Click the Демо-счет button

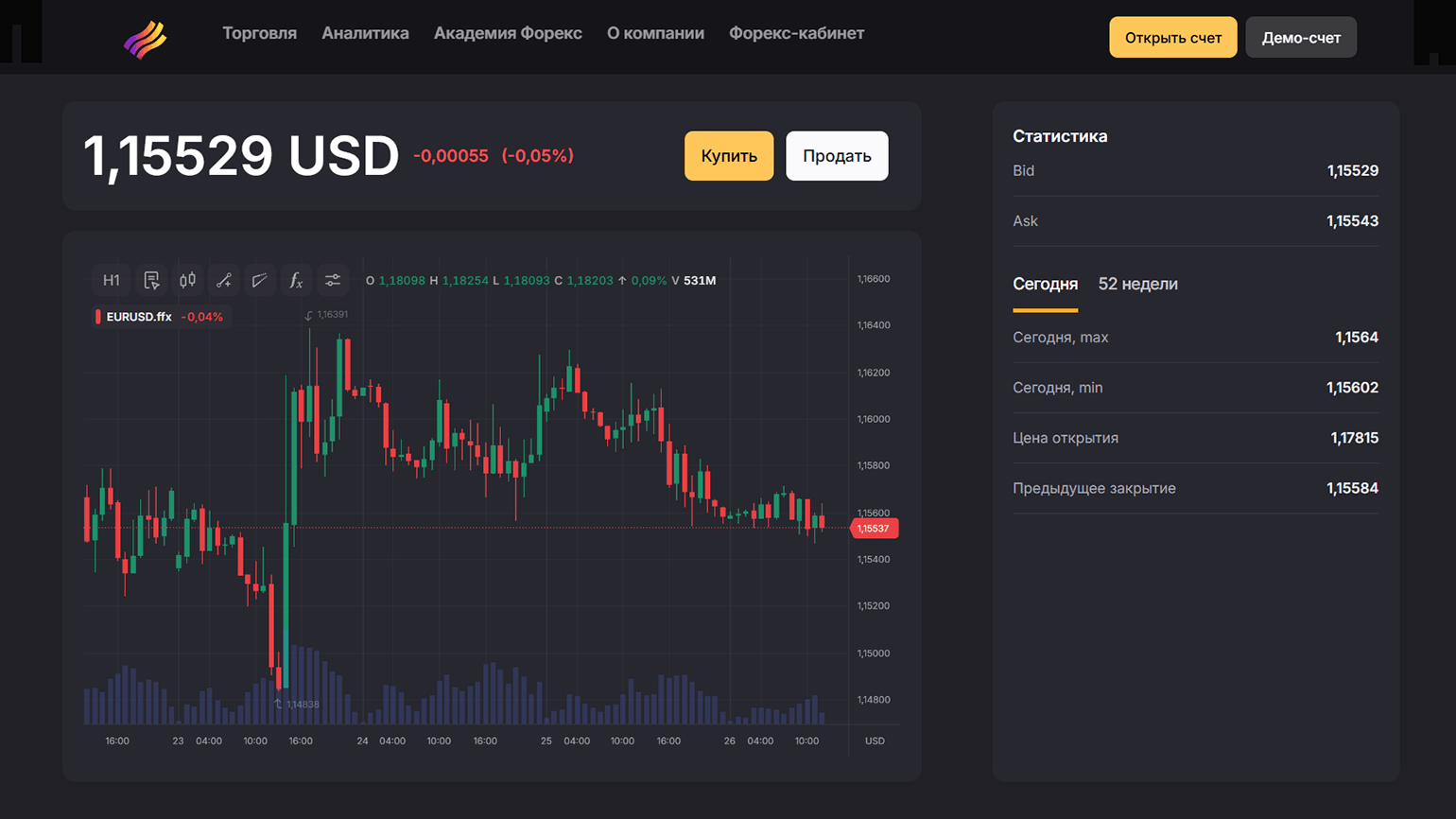click(x=1300, y=38)
